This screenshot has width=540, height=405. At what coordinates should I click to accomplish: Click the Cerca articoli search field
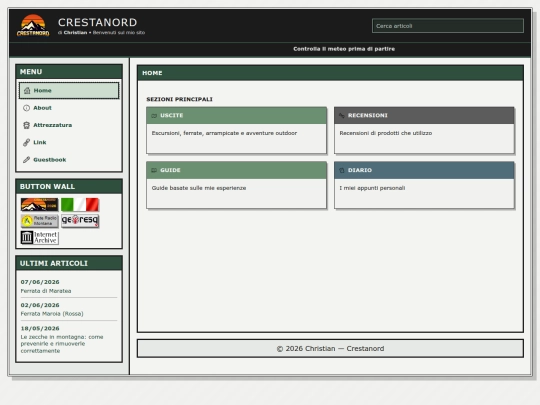click(448, 26)
